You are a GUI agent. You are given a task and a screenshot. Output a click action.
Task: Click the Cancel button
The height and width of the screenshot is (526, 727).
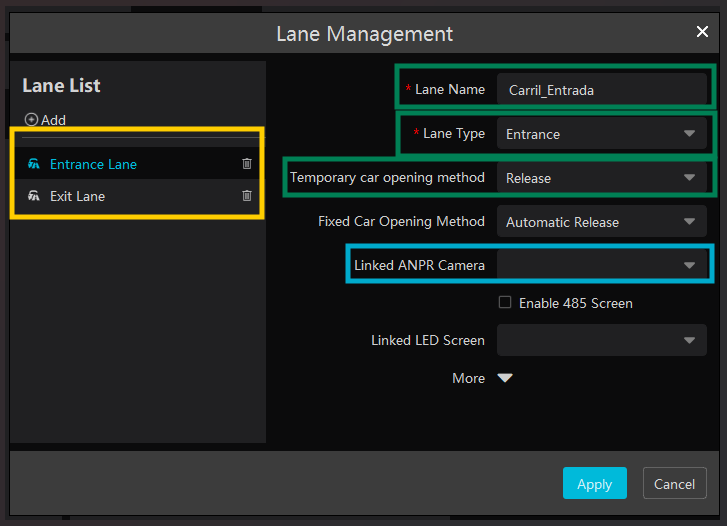(674, 484)
